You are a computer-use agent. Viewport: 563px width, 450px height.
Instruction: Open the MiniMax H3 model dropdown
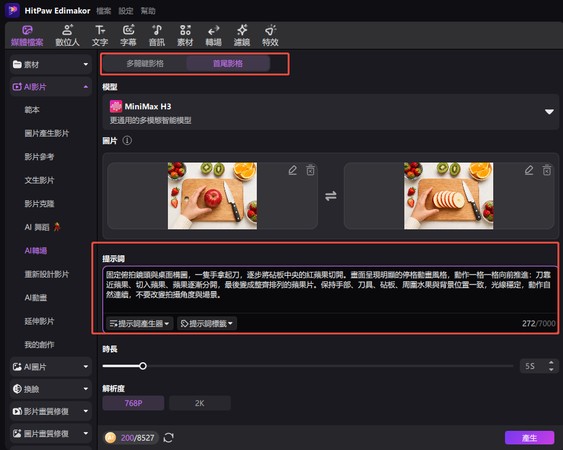coord(330,112)
